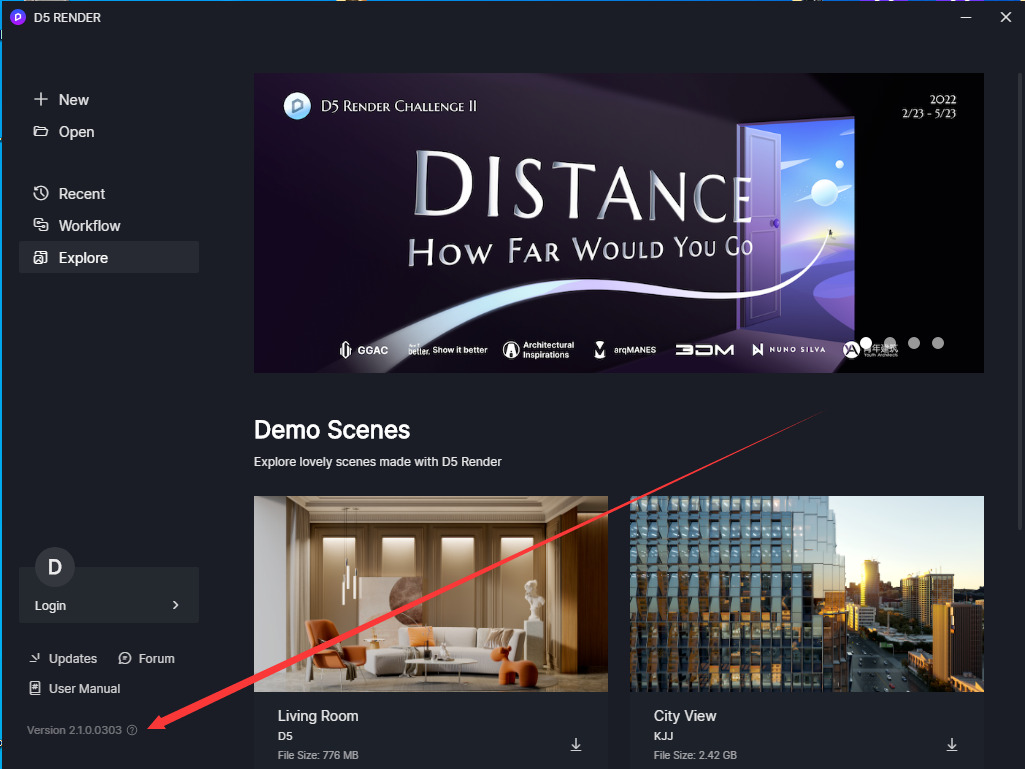Open the Living Room scene thumbnail

tap(431, 594)
